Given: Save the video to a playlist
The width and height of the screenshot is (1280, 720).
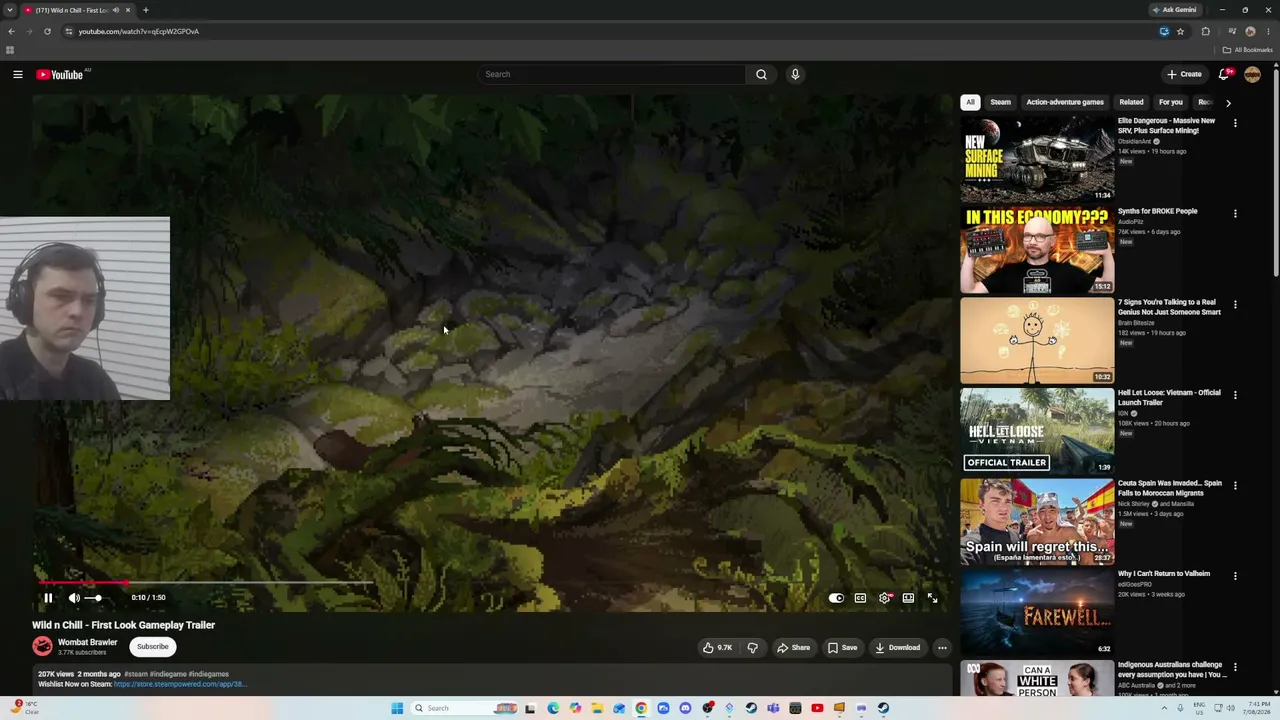Looking at the screenshot, I should [842, 647].
